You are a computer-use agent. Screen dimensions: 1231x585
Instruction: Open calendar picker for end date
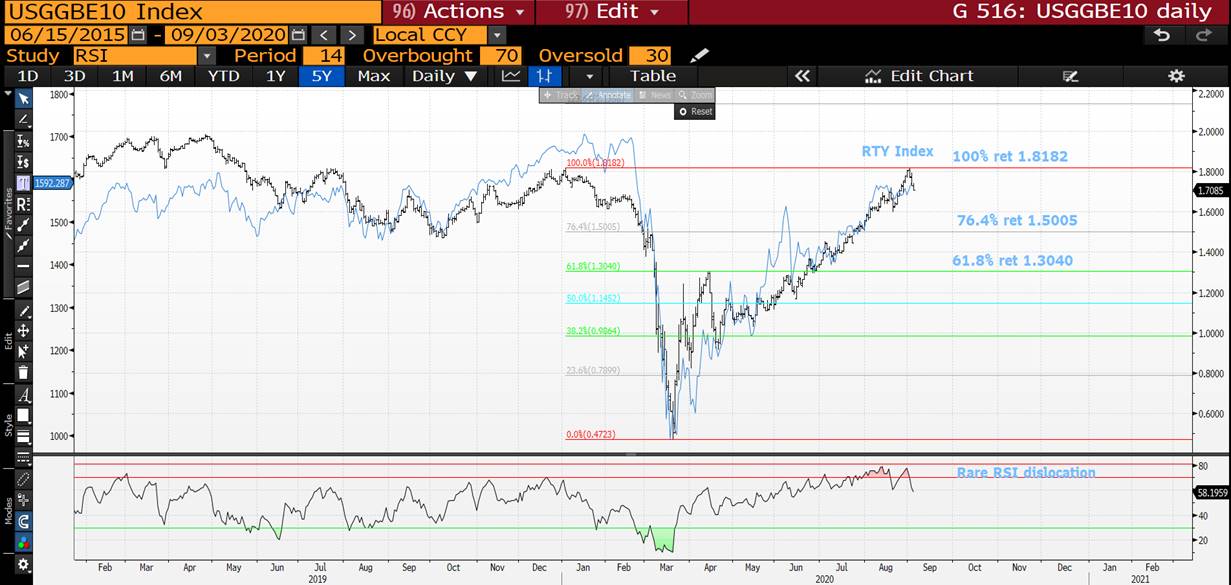point(299,35)
